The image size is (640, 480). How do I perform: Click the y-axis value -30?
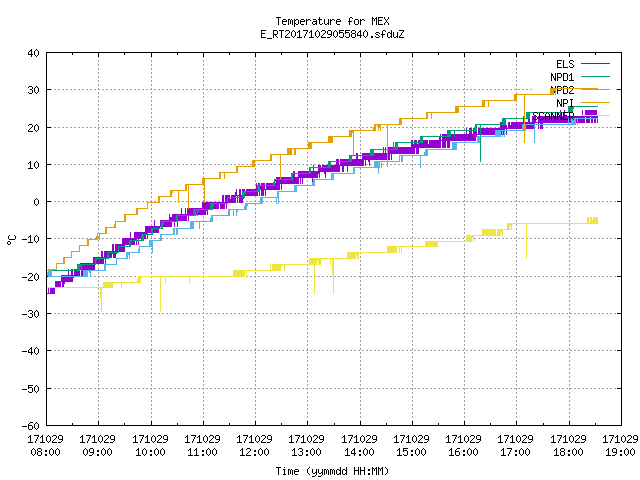click(31, 314)
